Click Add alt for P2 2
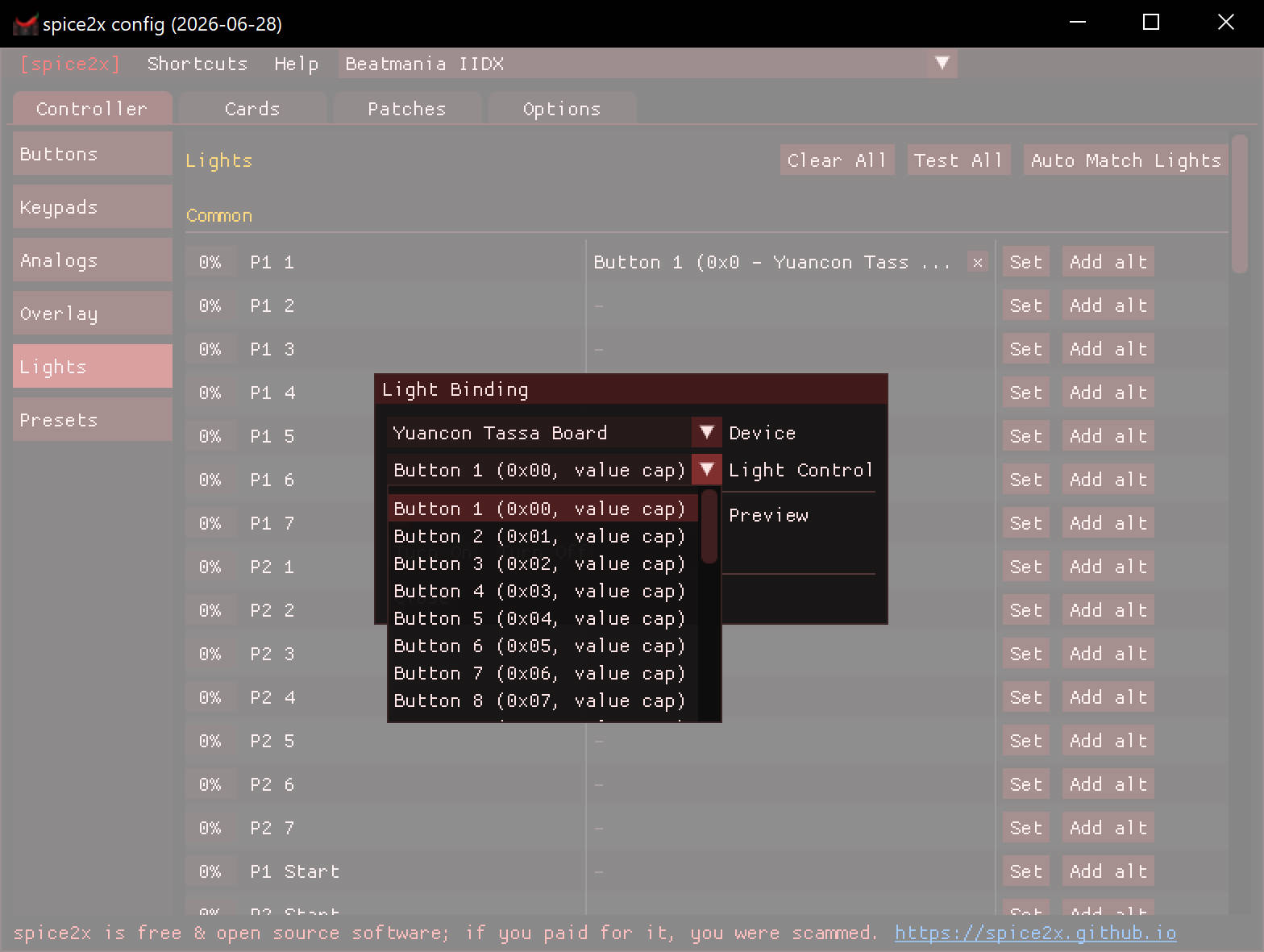This screenshot has height=952, width=1264. click(x=1108, y=610)
